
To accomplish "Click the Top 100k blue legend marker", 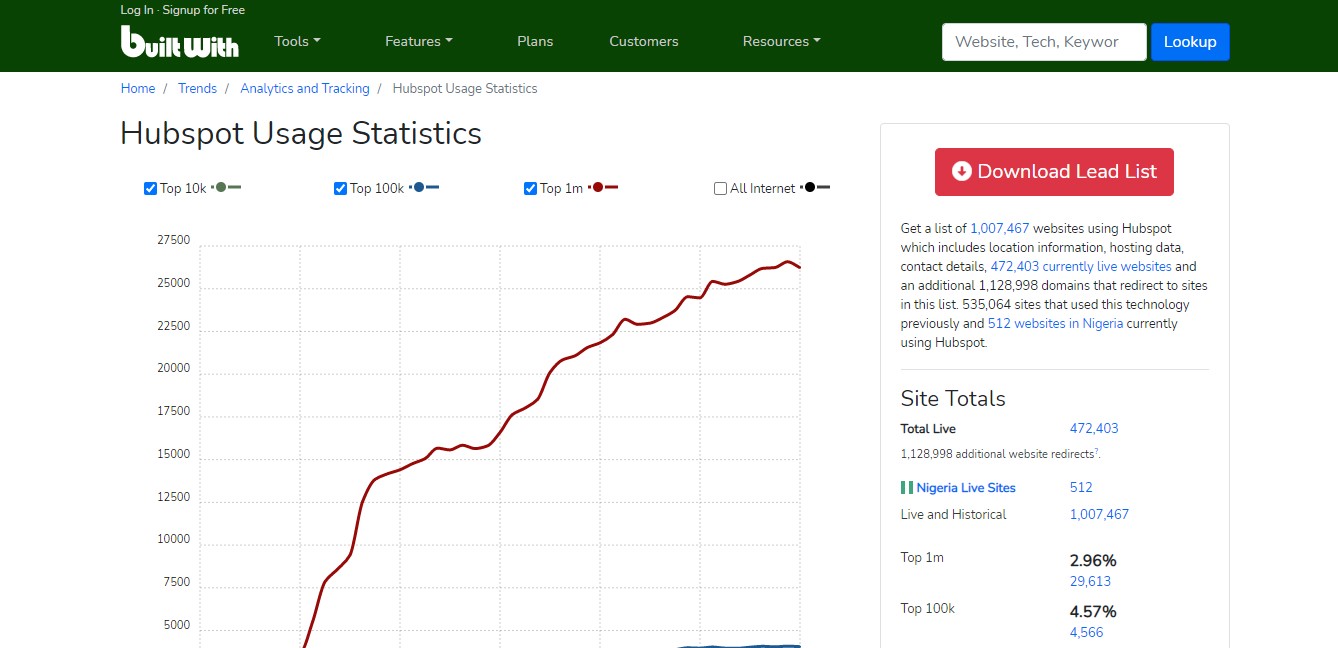I will (425, 187).
